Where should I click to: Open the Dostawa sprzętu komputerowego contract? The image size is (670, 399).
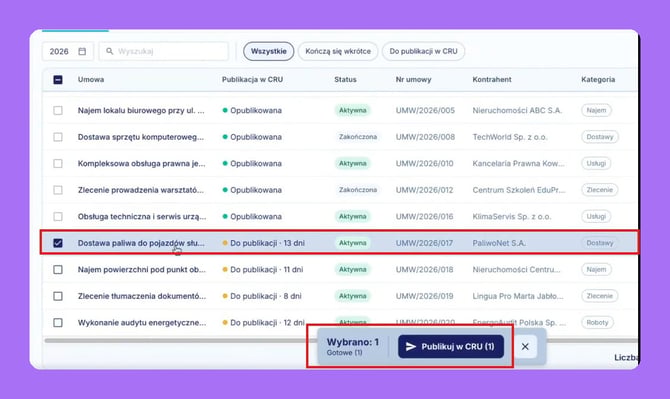point(141,137)
